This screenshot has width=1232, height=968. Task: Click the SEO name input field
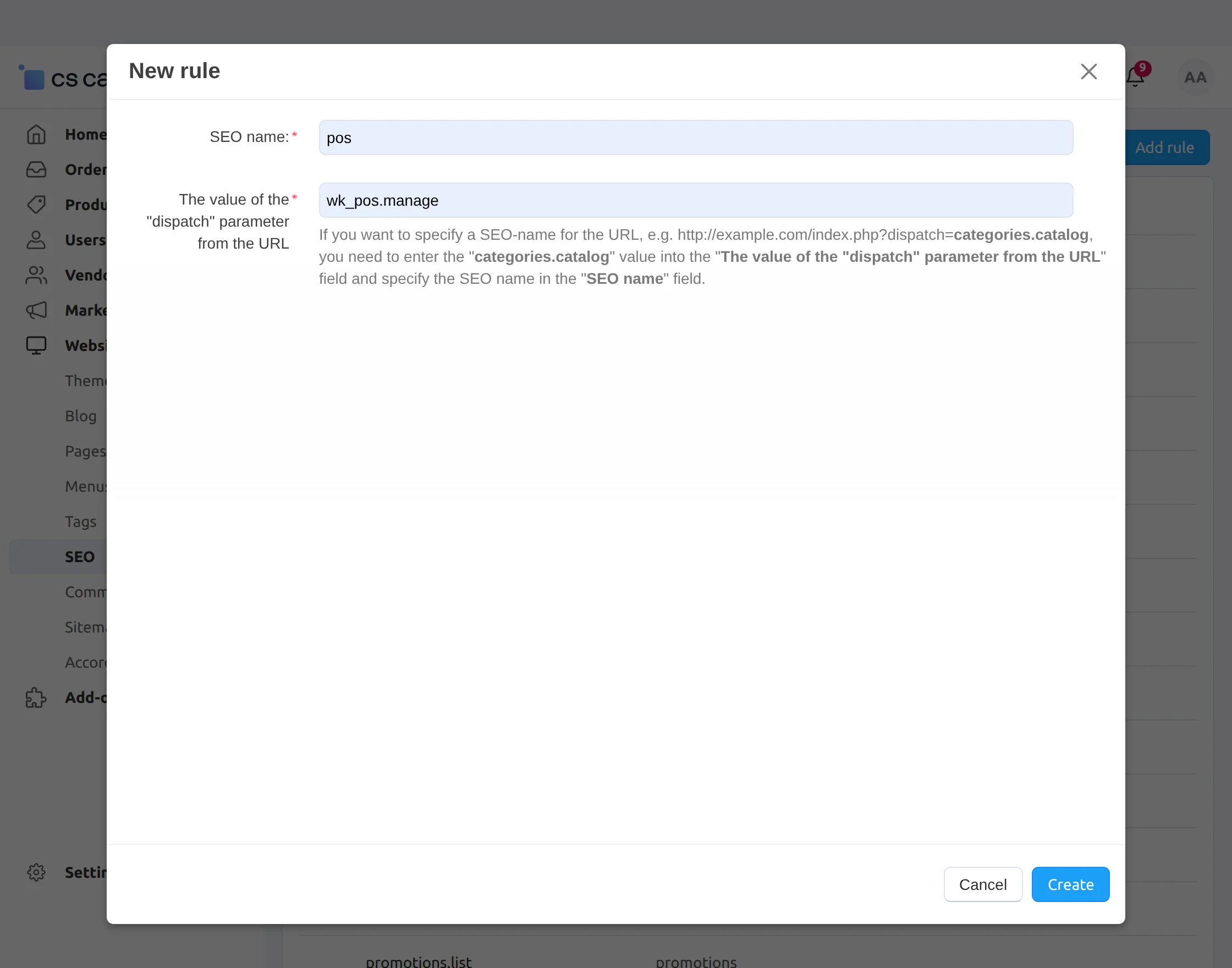click(695, 137)
